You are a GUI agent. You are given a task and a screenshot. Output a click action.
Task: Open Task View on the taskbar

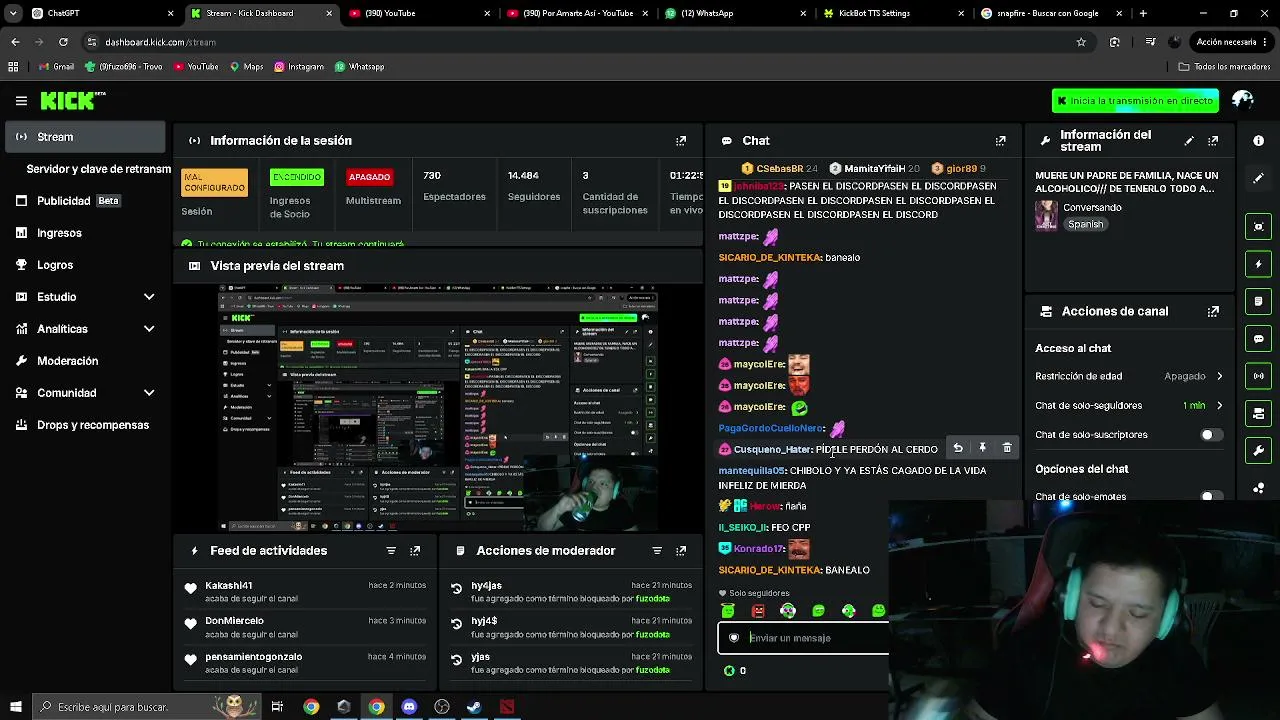tap(277, 707)
